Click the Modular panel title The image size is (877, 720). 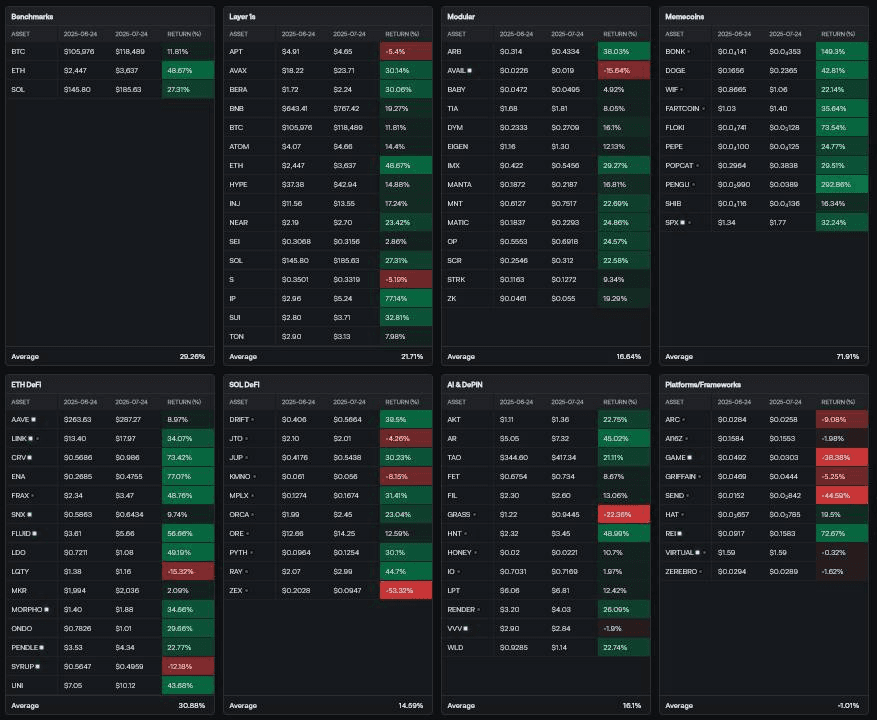(461, 17)
